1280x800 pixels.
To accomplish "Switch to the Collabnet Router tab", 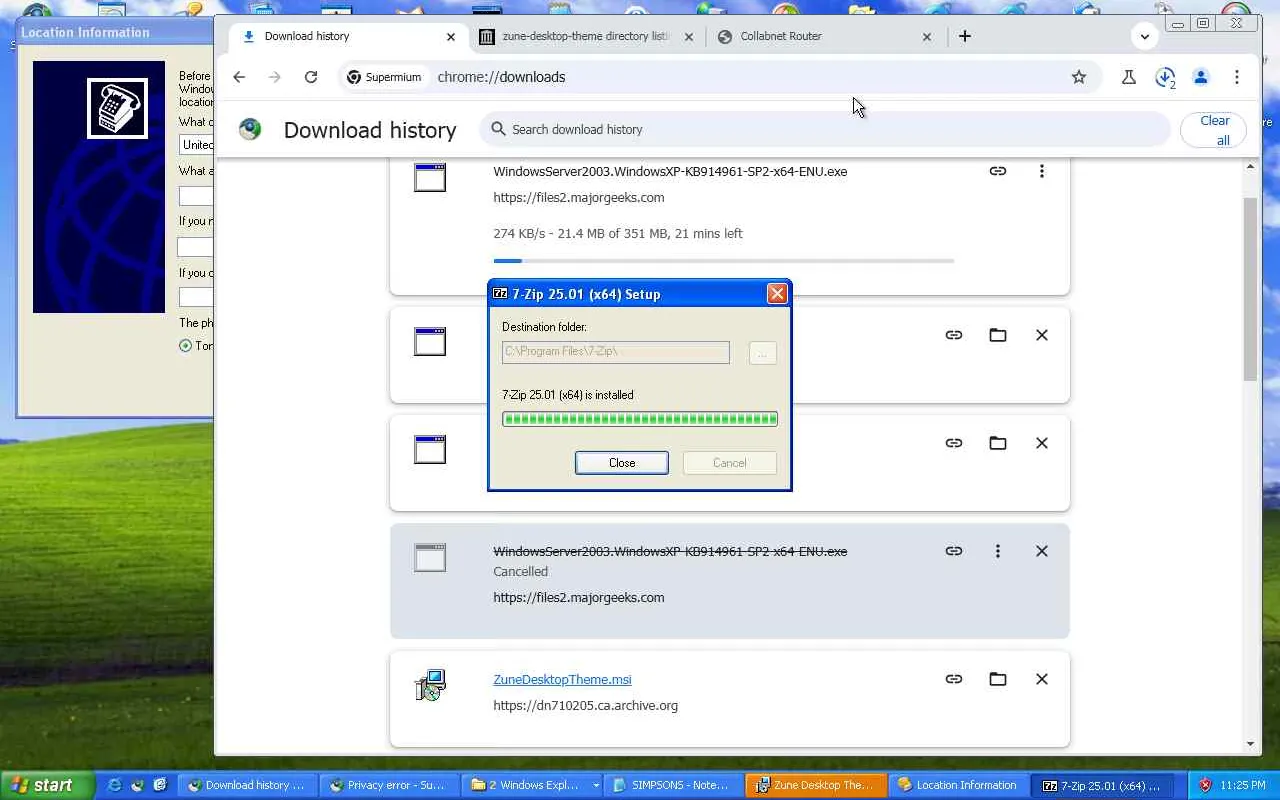I will click(824, 36).
